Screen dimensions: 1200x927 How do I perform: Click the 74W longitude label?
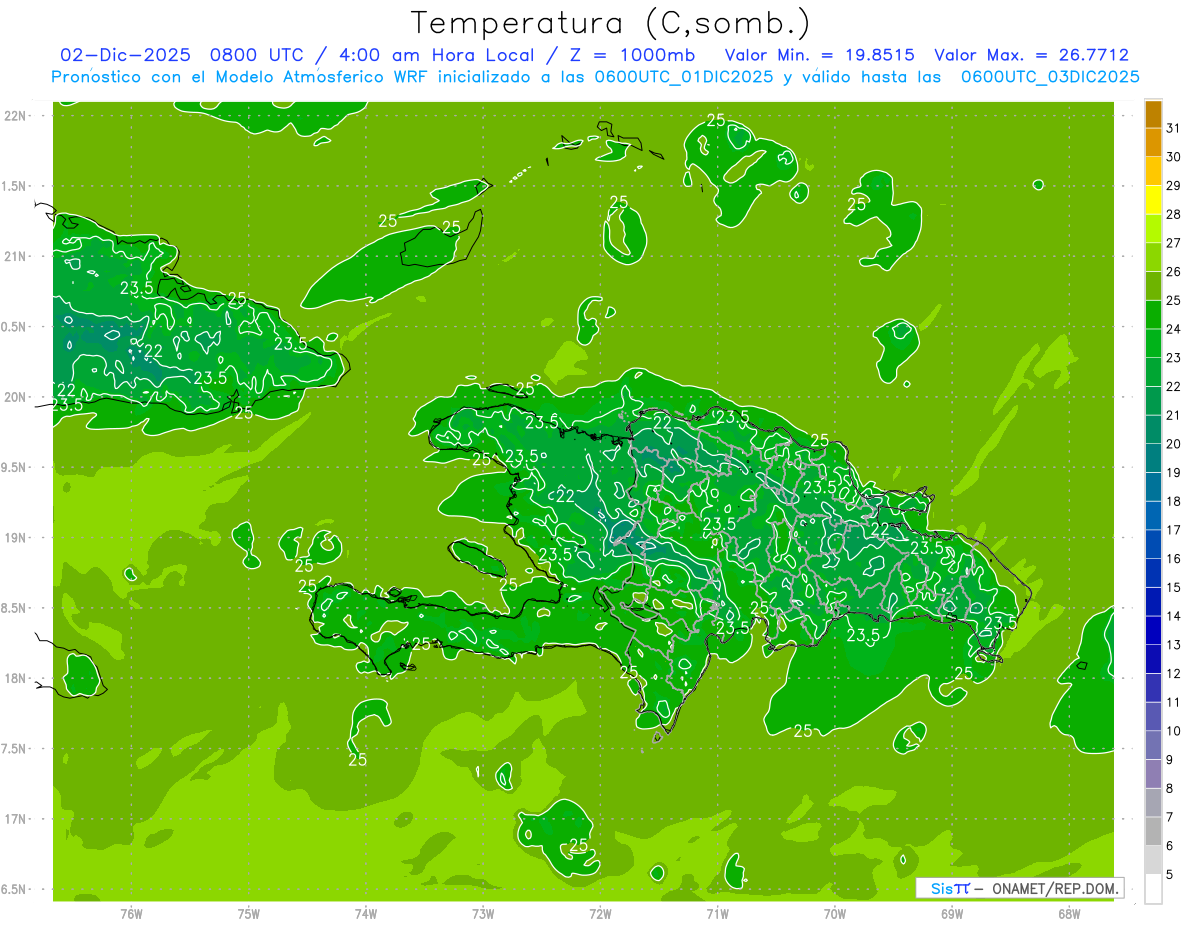[366, 914]
